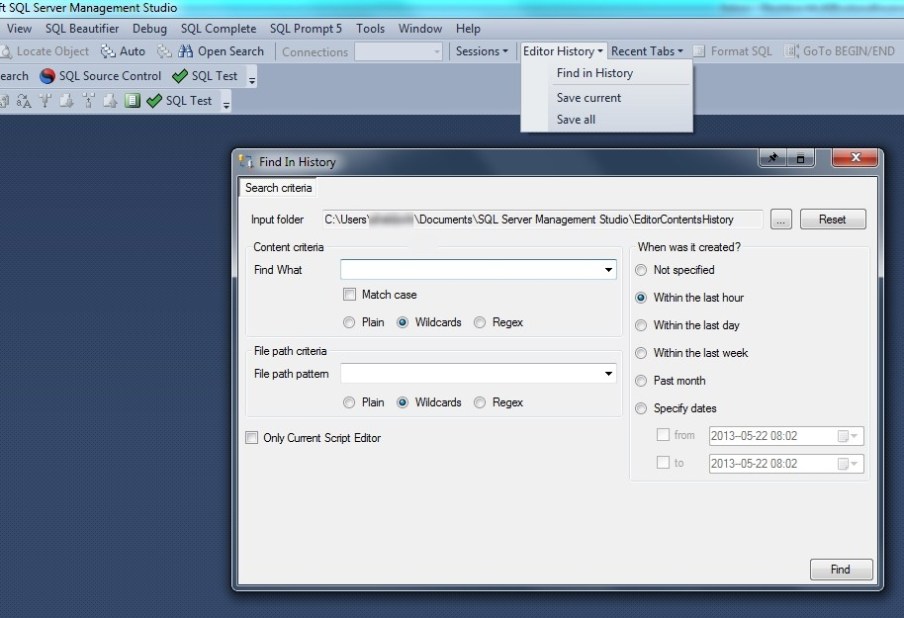Open the Connections combo box
Screen dimensions: 904x618
click(x=398, y=52)
